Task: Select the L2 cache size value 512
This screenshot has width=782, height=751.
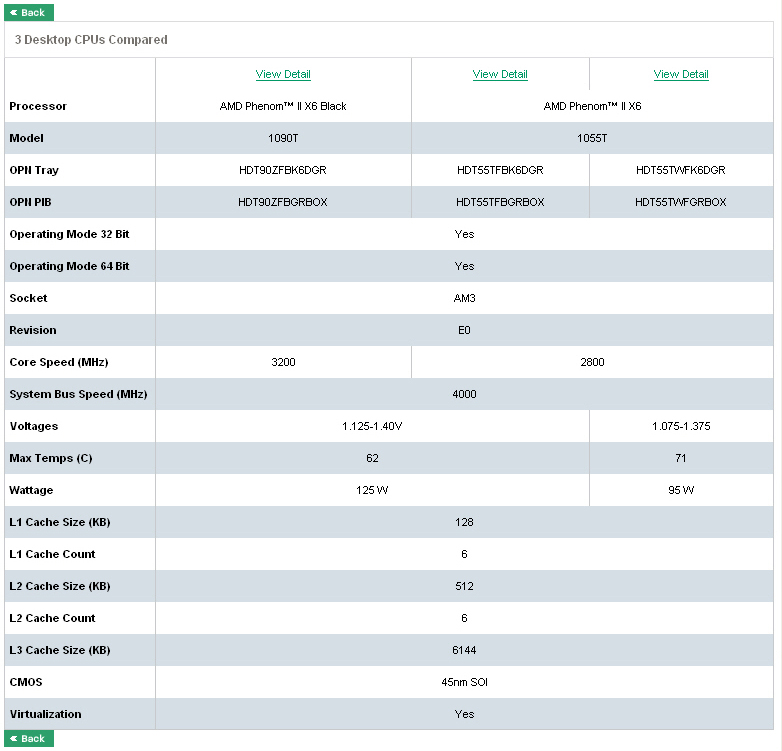Action: (464, 586)
